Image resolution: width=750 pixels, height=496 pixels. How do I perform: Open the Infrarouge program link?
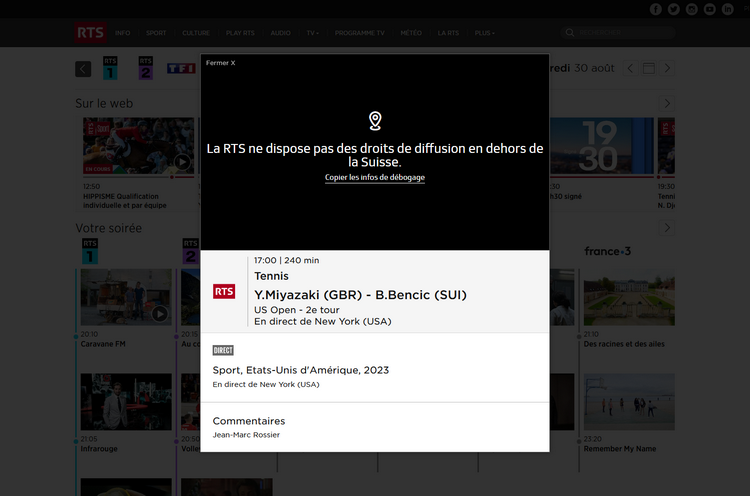tap(99, 449)
